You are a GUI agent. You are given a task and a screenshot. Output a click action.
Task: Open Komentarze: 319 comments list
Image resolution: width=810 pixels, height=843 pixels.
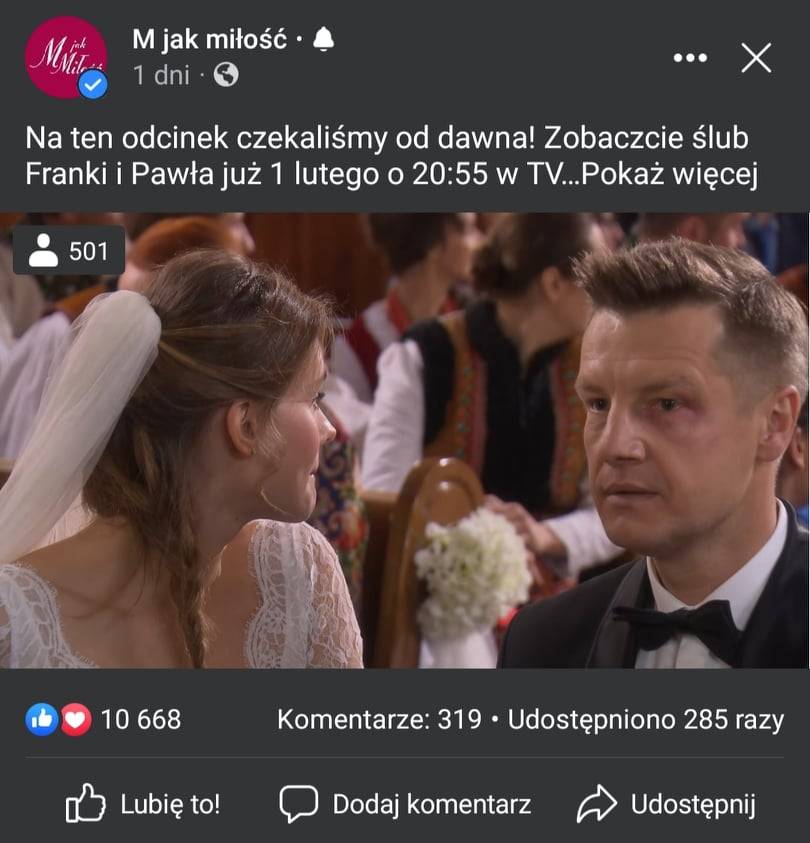click(x=379, y=719)
